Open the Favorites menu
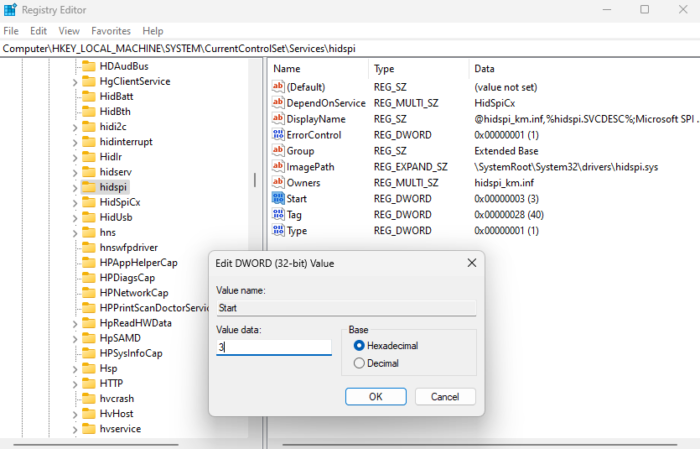 pos(111,31)
